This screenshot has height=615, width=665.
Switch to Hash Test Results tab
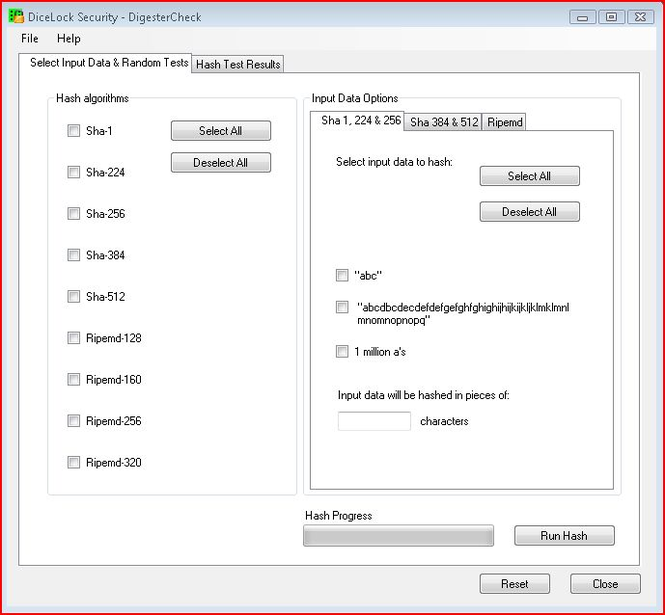(238, 64)
